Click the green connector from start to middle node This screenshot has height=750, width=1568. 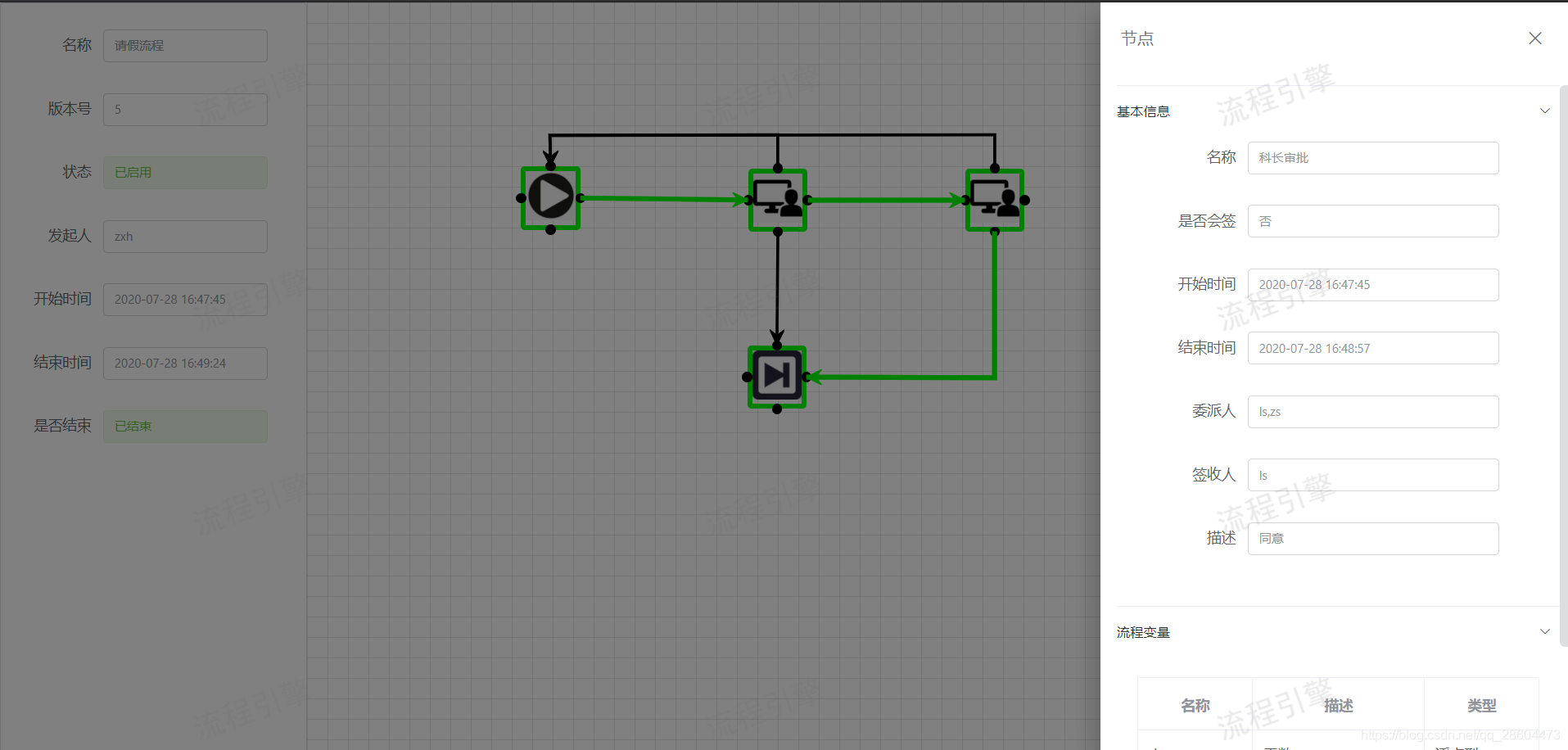coord(663,198)
